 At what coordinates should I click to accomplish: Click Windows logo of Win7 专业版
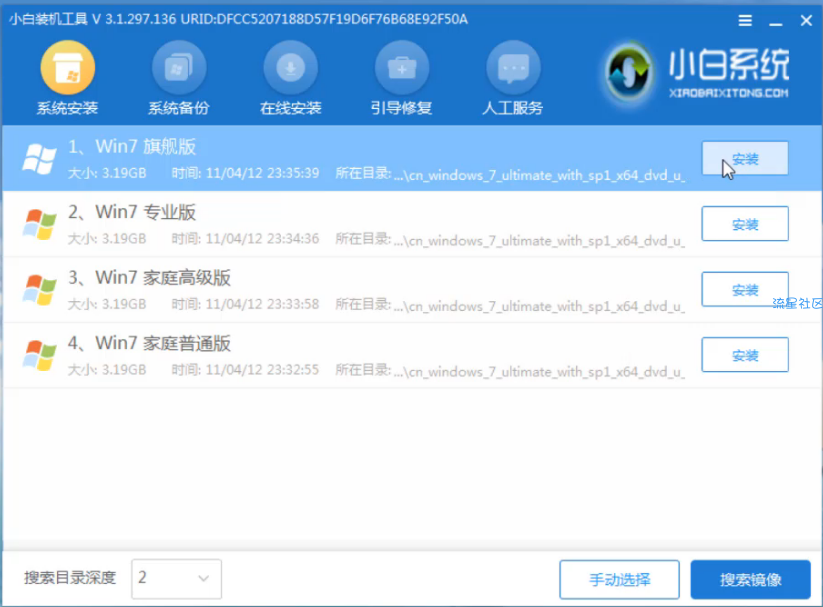[x=39, y=224]
